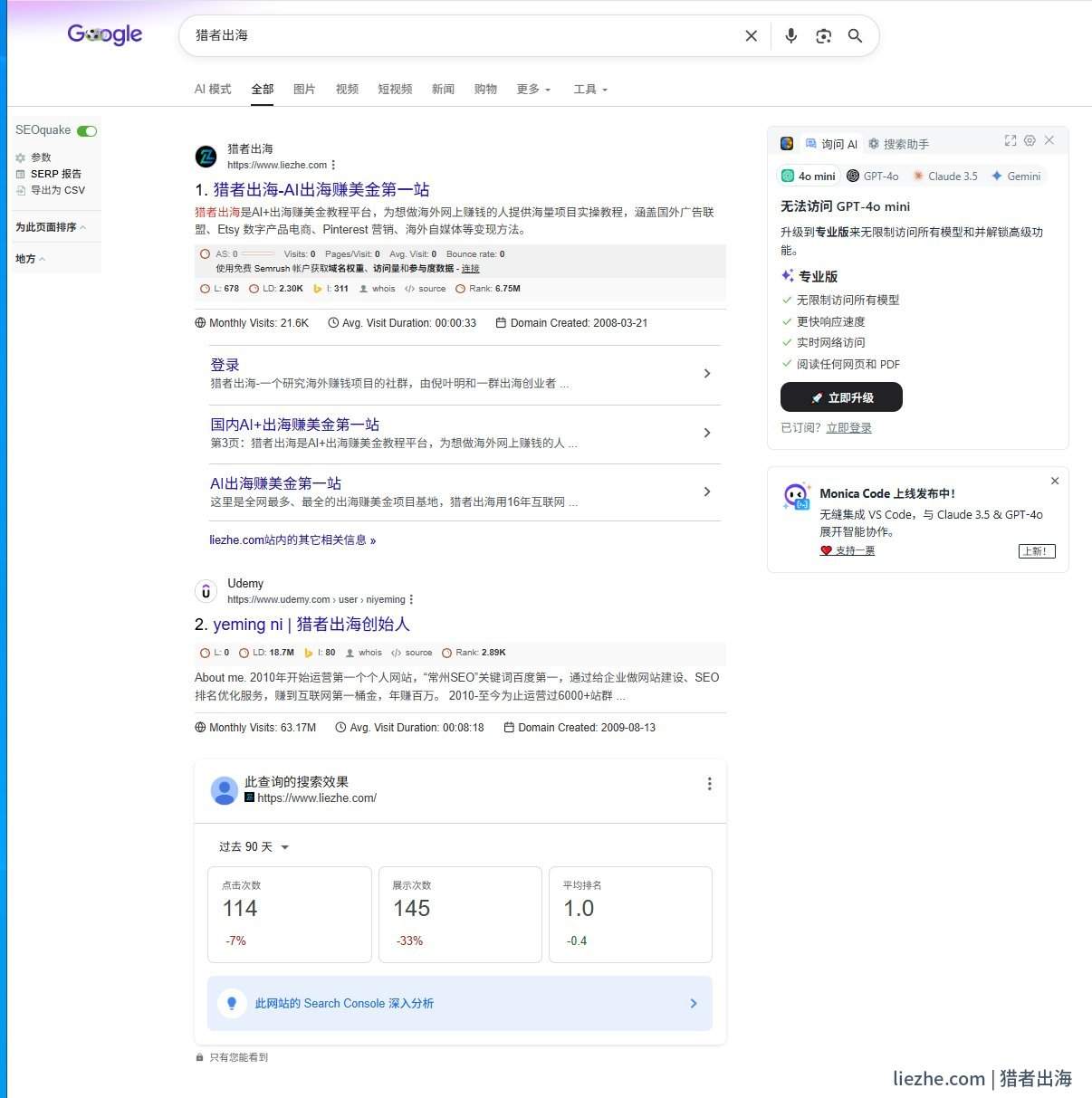Open the three-dot menu beside liezhe.com URL

[333, 165]
